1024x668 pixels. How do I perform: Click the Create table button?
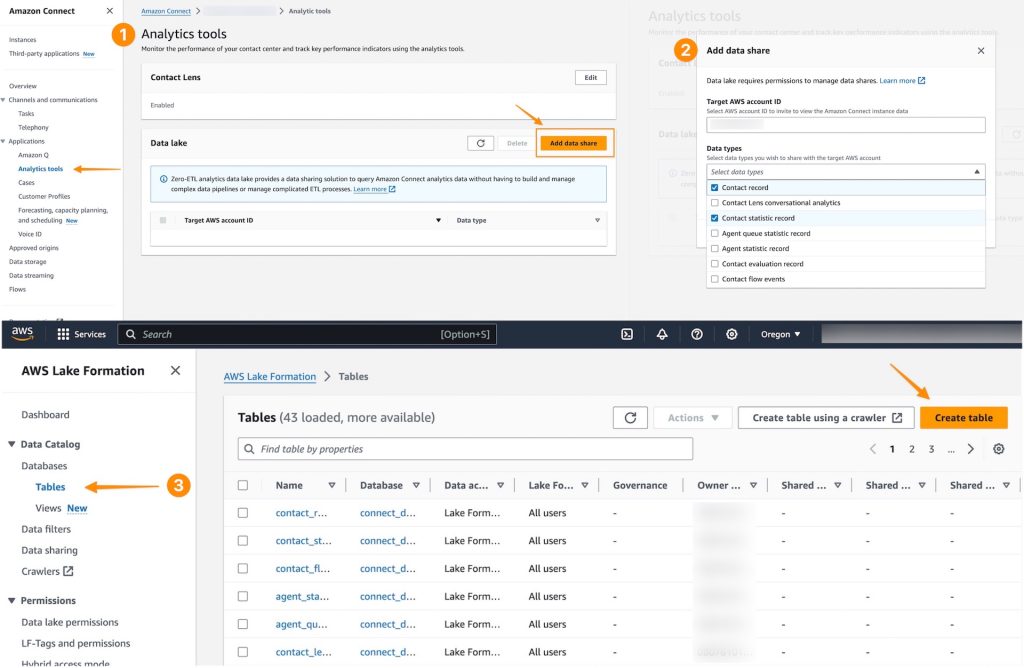[963, 417]
